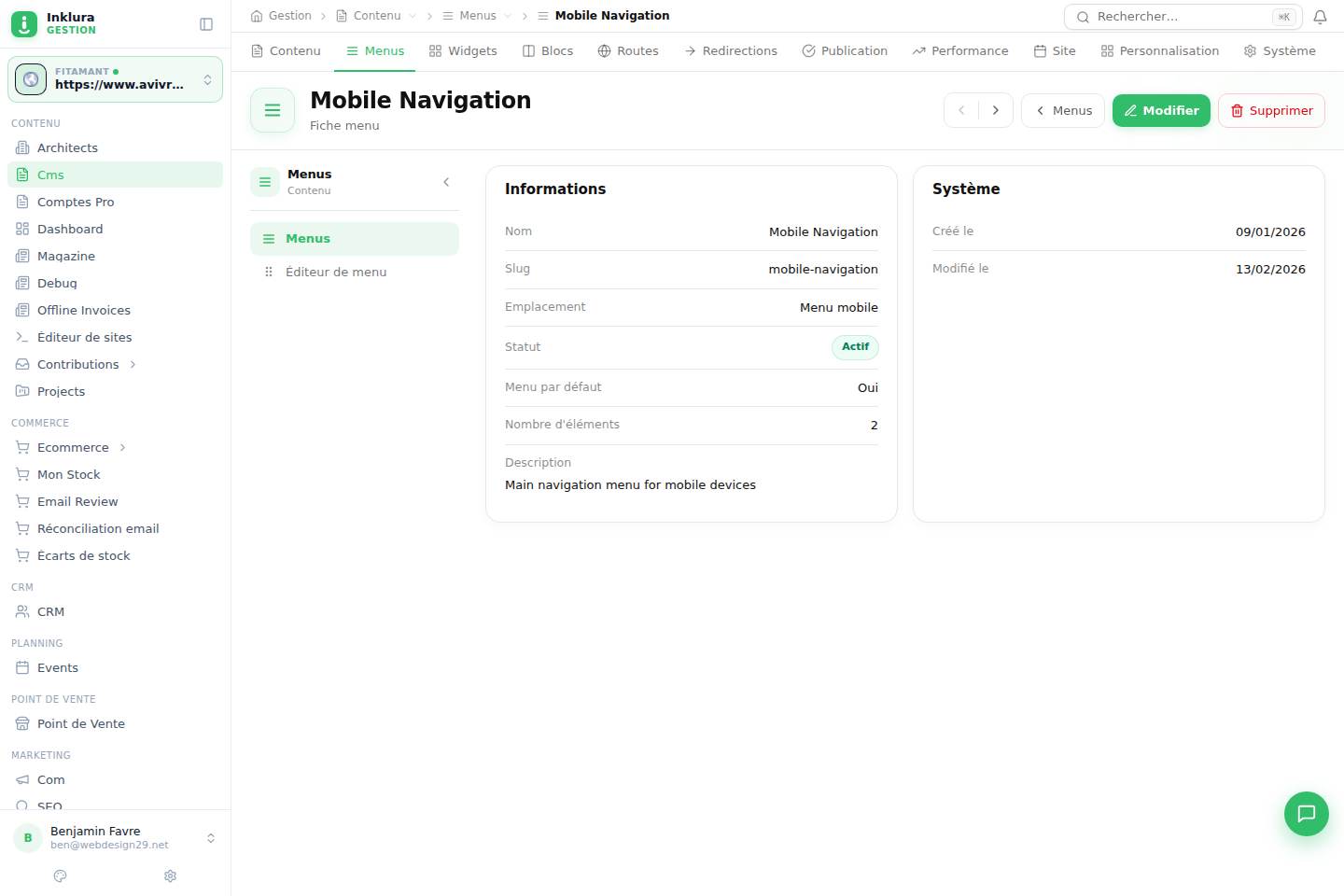Collapse the Menus side panel chevron
Screen dimensions: 1344x896
[446, 182]
